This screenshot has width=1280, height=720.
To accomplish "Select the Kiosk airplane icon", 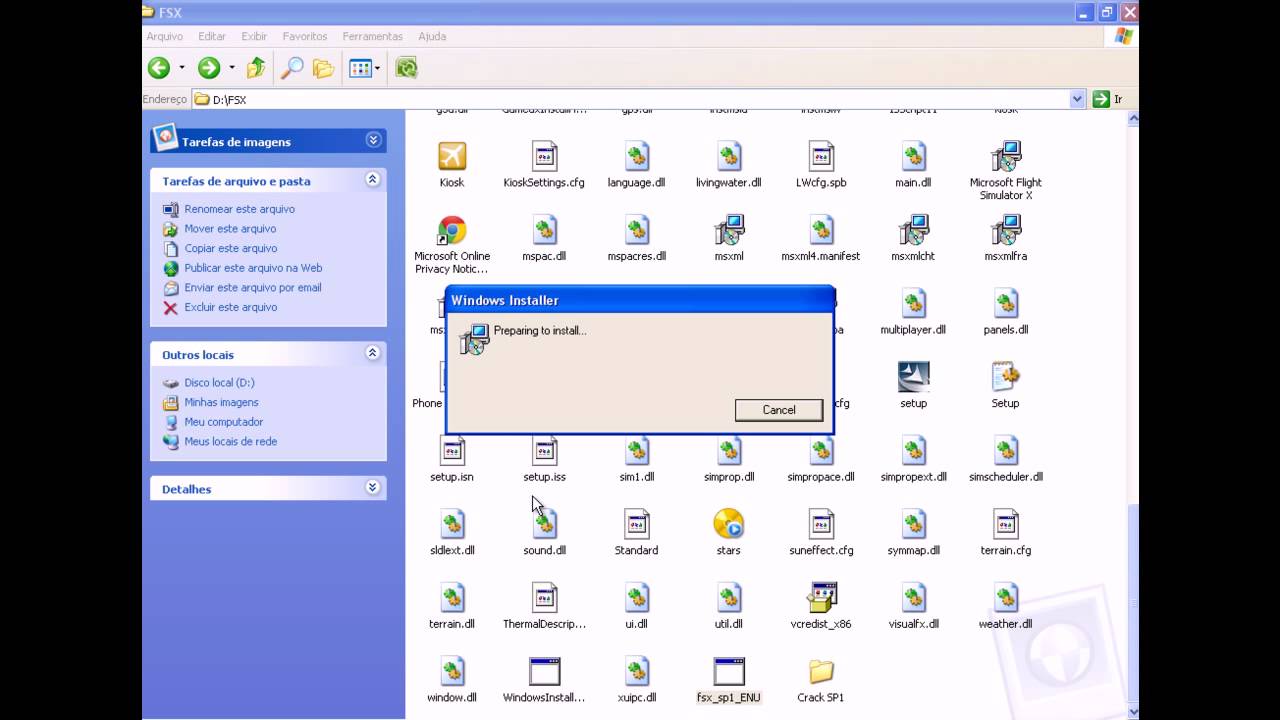I will 452,156.
